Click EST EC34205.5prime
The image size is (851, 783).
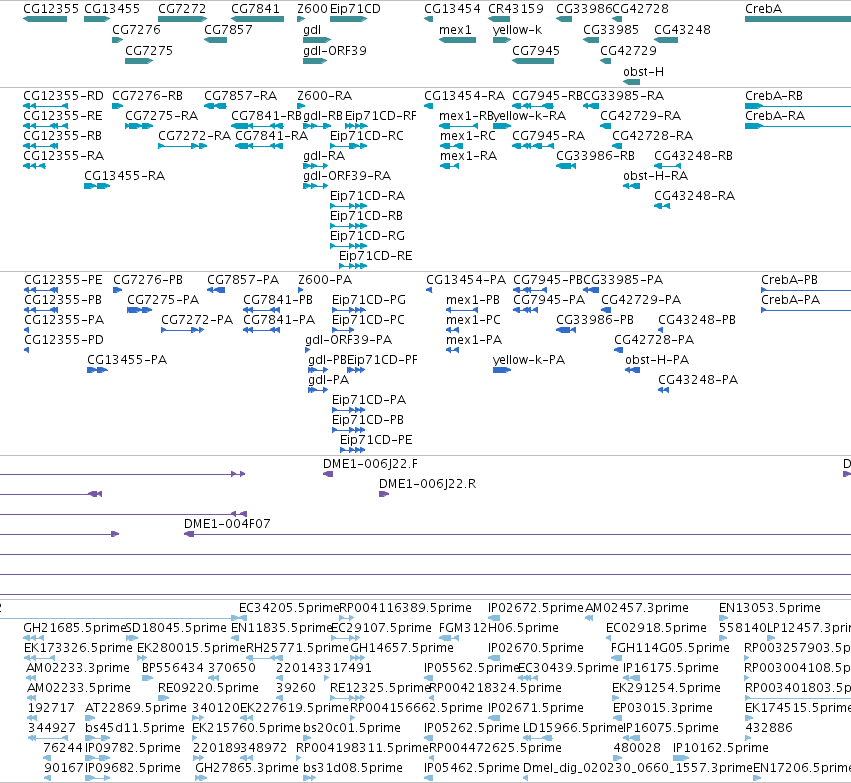point(289,608)
